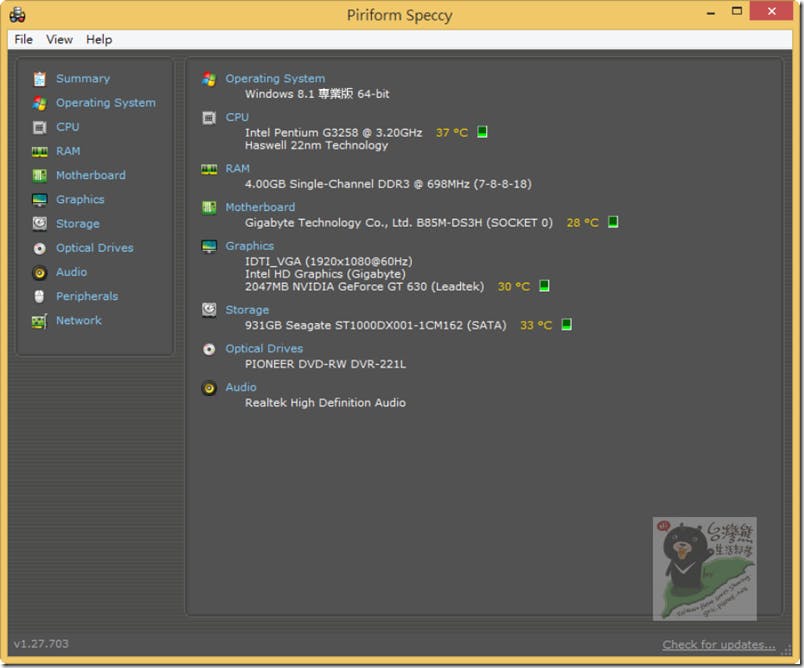The height and width of the screenshot is (668, 804).
Task: Click Optical Drives heading link in summary
Action: [264, 349]
